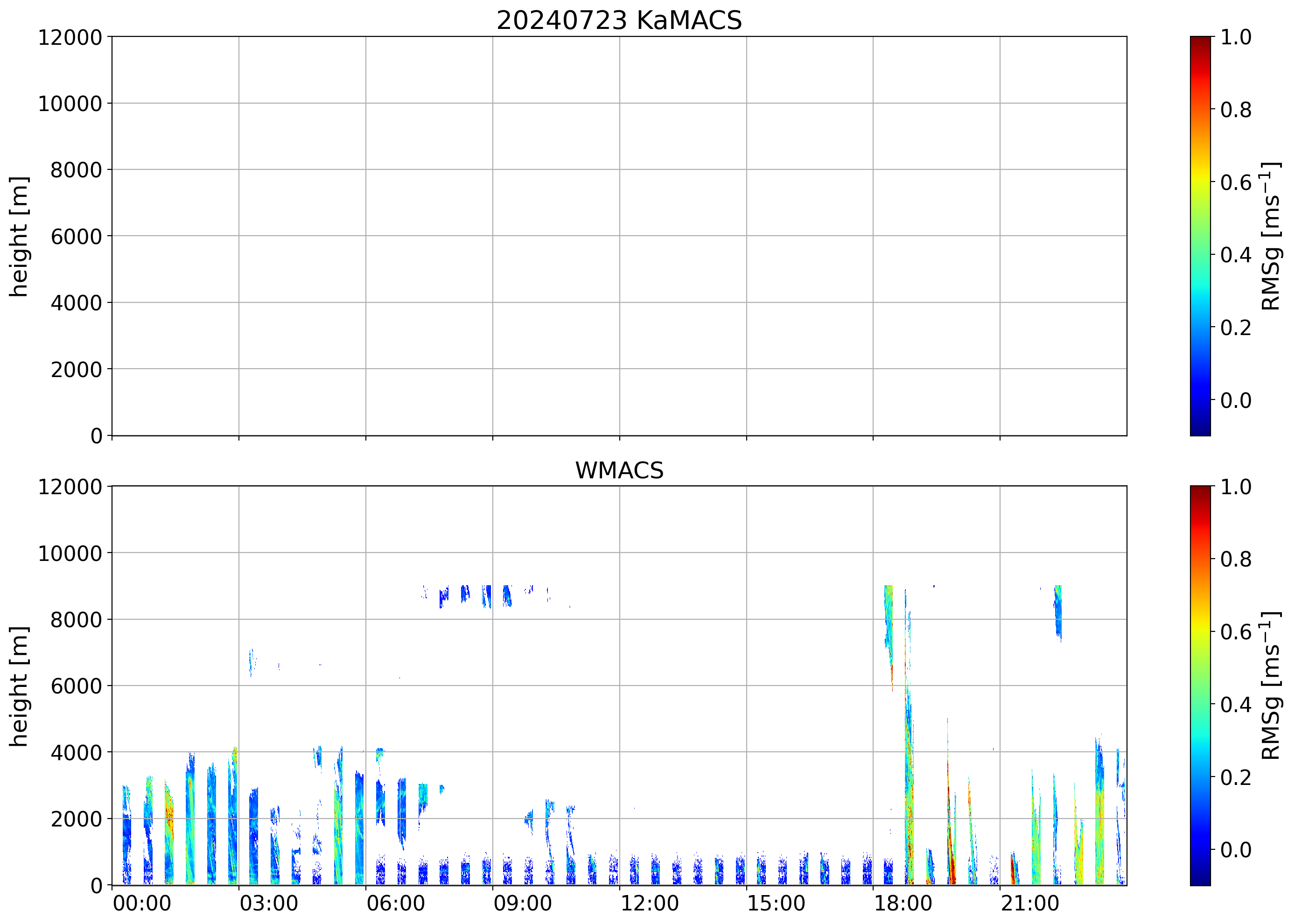Click the 0.4 tick on lower colorbar

point(1235,704)
